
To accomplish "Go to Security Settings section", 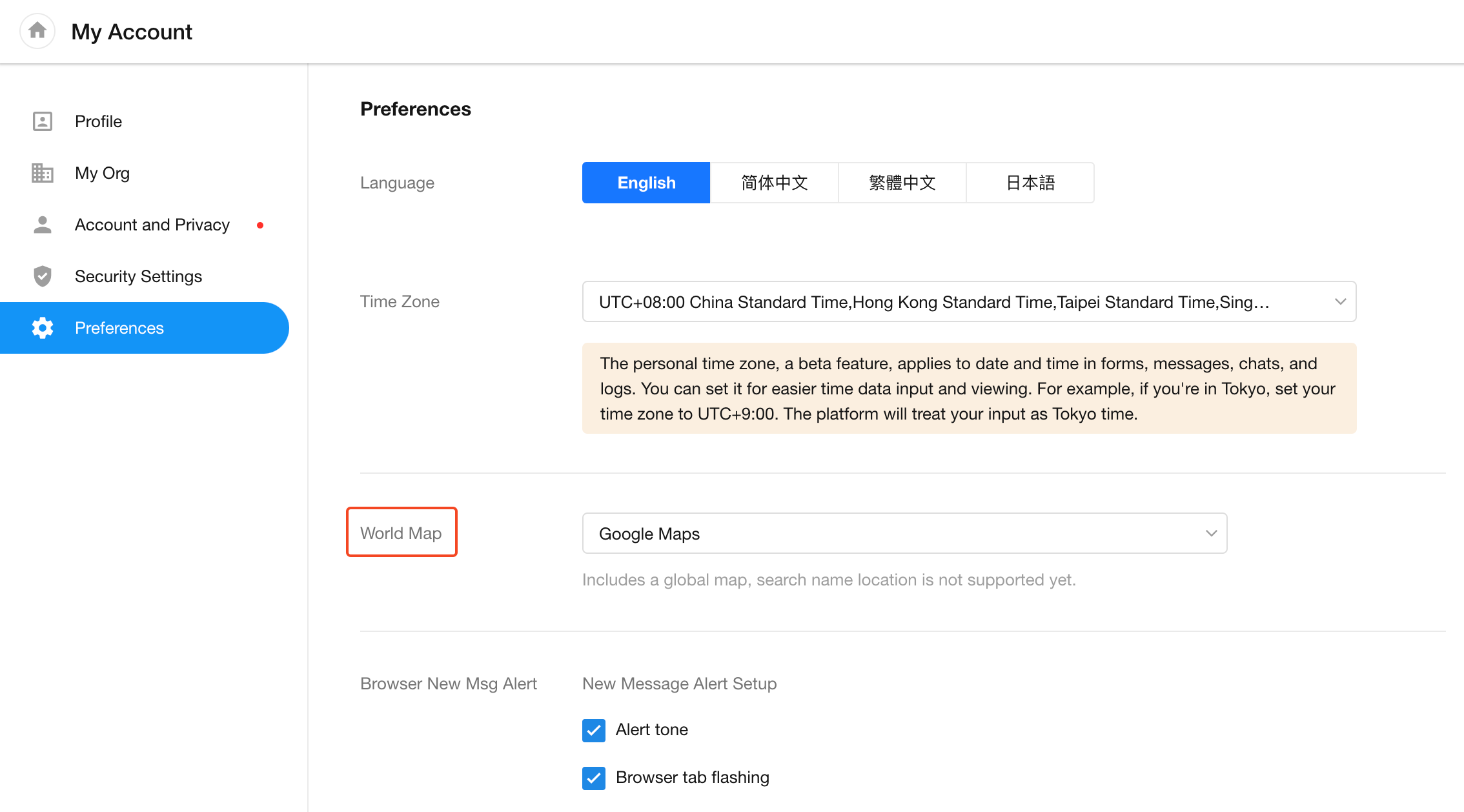I will tap(138, 276).
